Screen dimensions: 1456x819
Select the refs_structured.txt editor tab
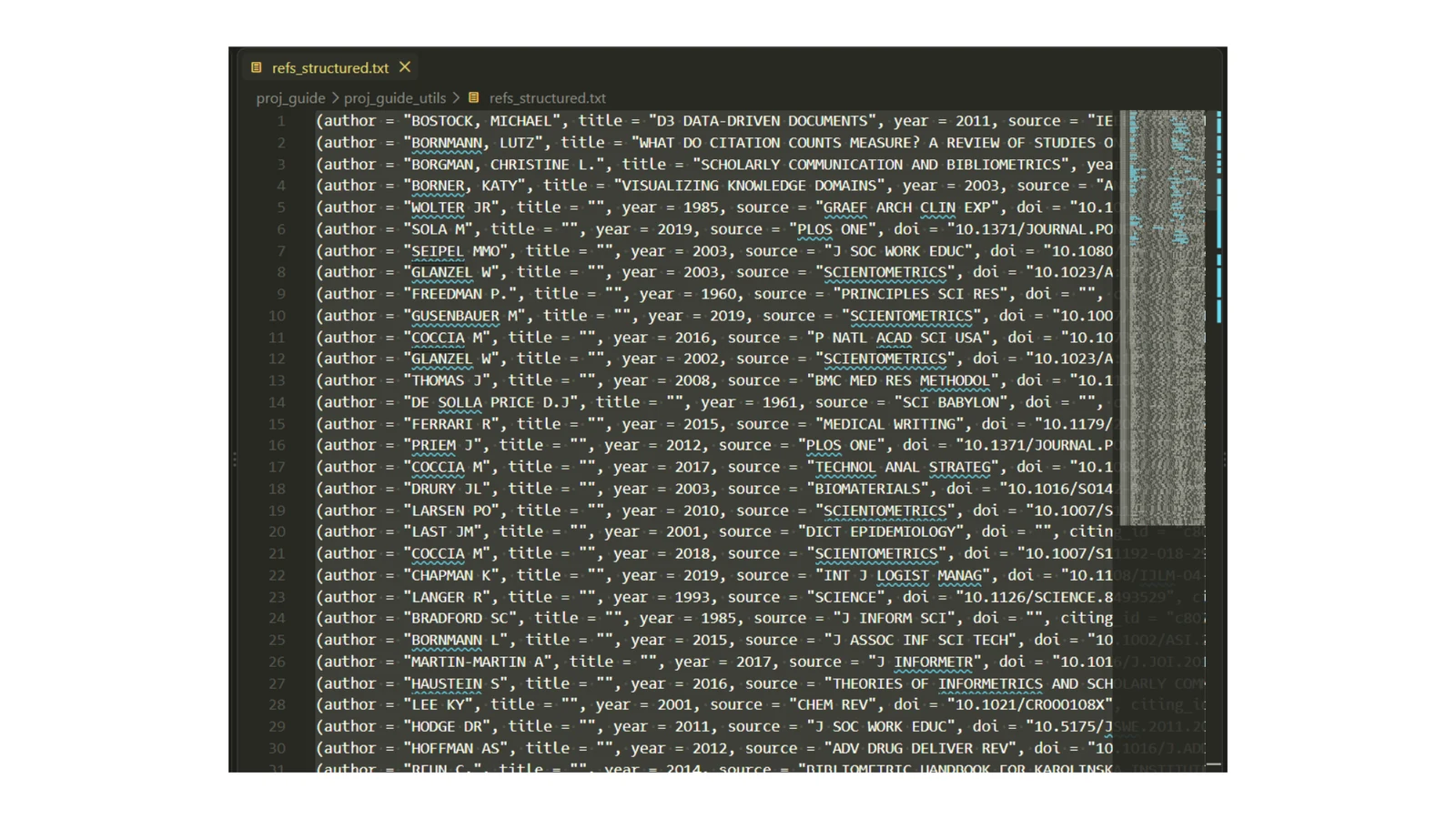point(331,67)
